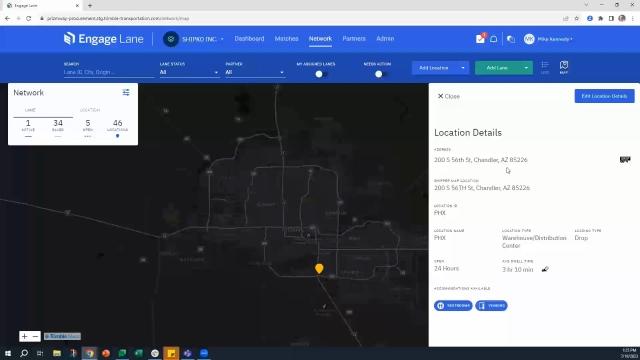The image size is (640, 360).
Task: Open the Partner filter dropdown
Action: 255,72
